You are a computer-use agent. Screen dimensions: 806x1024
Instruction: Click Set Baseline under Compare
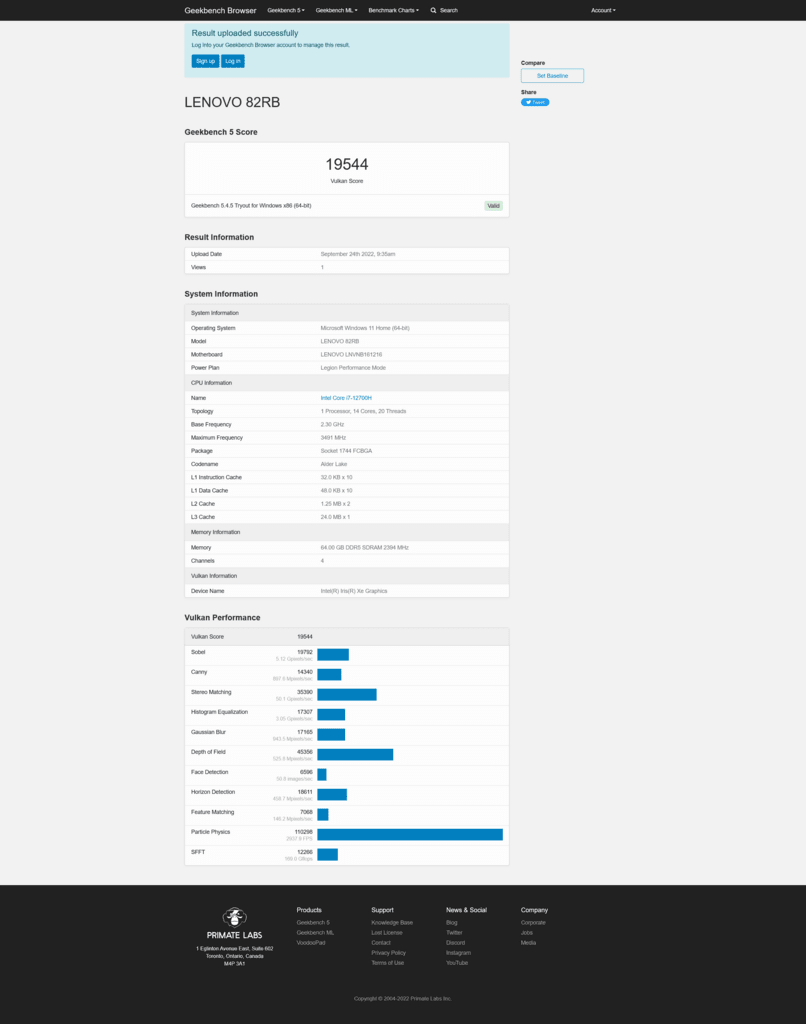[553, 76]
